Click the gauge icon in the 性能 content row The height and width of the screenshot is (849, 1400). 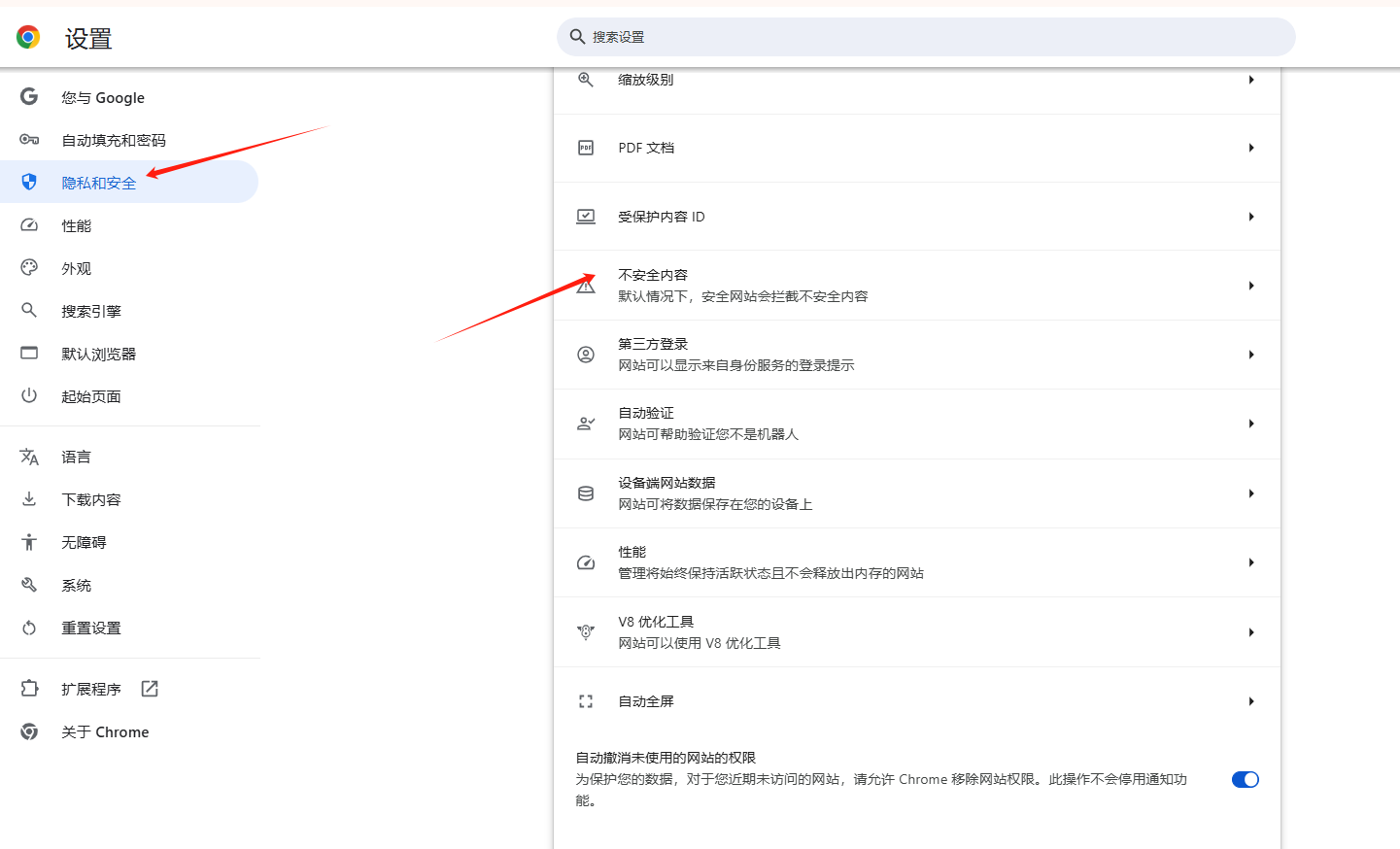(x=586, y=562)
